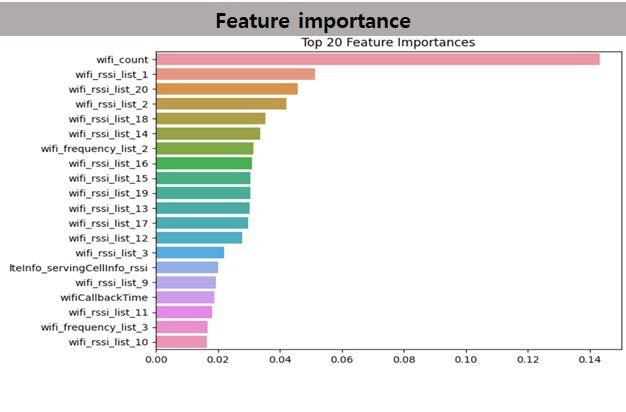The image size is (626, 412).
Task: Click the wifi_rssi_list_12 bar
Action: click(199, 238)
